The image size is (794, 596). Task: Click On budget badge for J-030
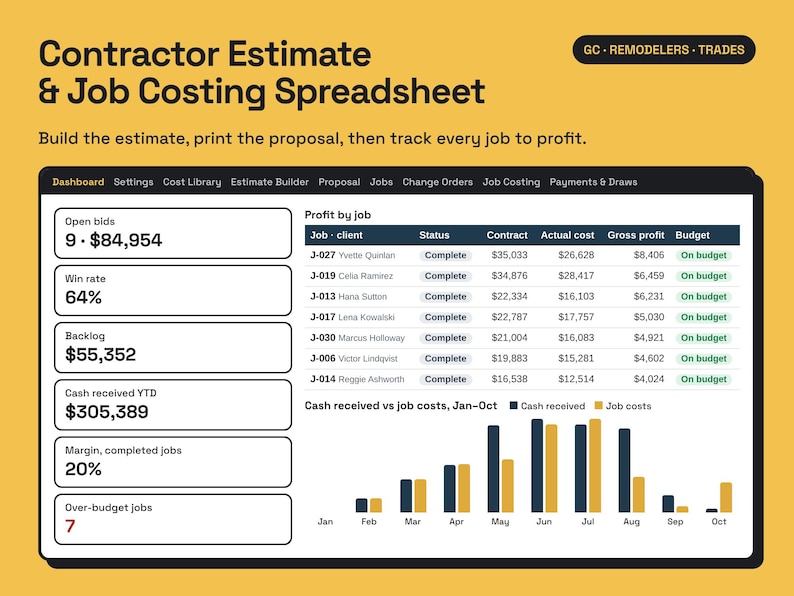[x=703, y=338]
